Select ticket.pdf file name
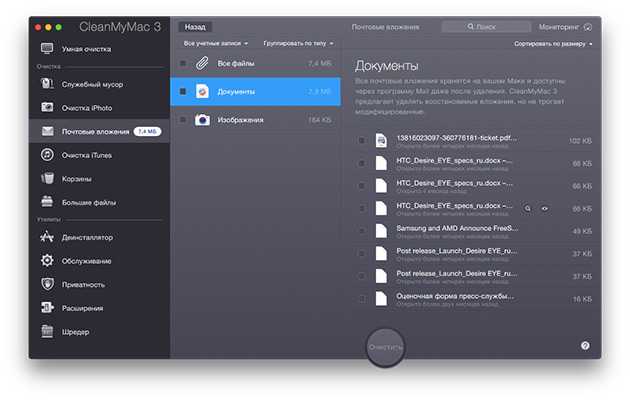The width and height of the screenshot is (630, 400). (456, 138)
